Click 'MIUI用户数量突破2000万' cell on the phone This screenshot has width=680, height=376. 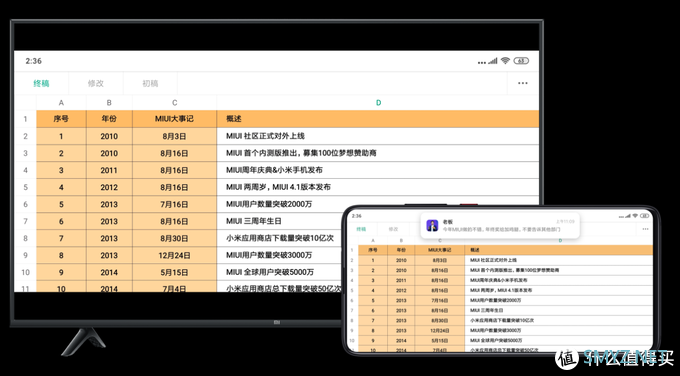click(559, 300)
